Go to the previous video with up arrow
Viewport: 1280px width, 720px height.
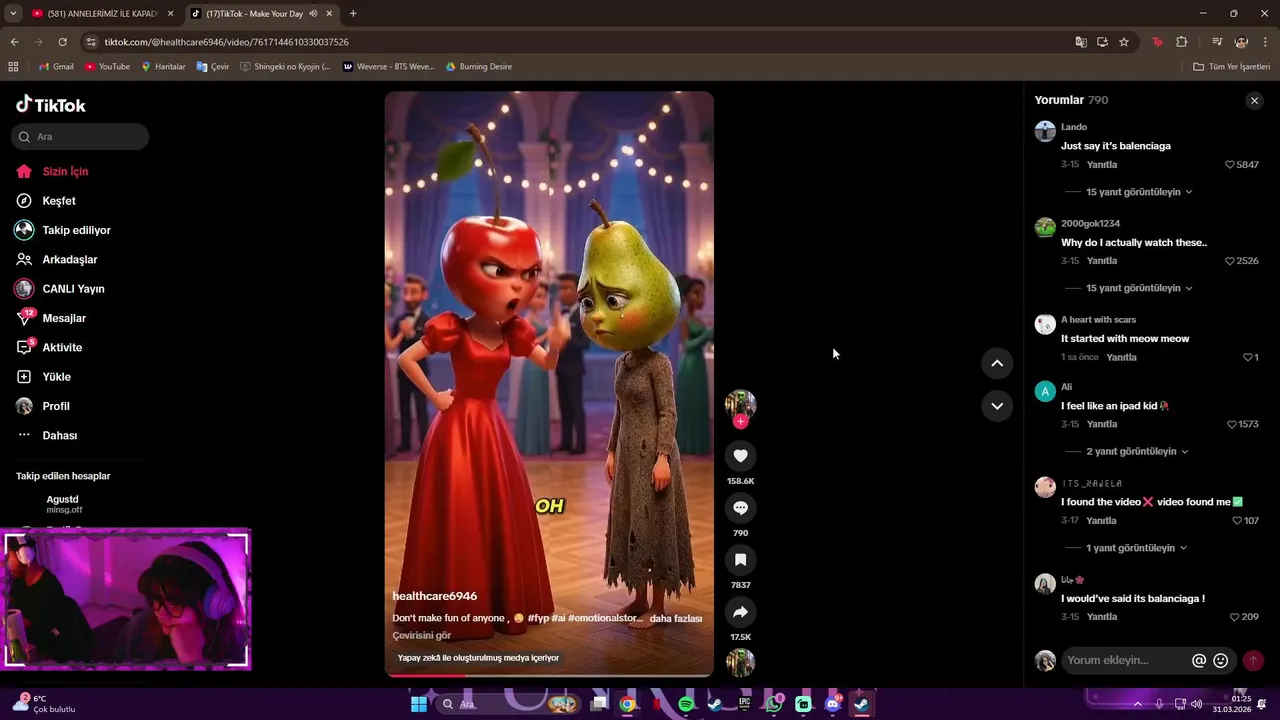tap(997, 364)
